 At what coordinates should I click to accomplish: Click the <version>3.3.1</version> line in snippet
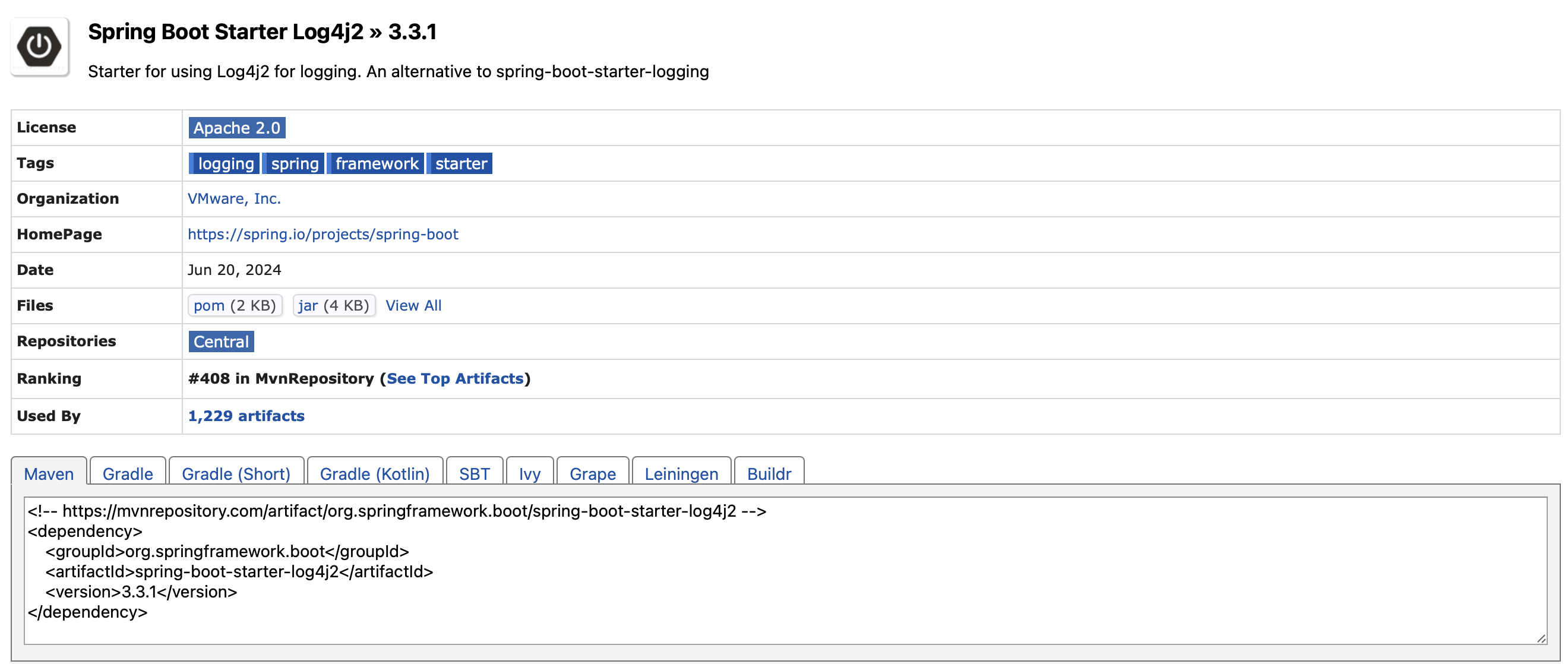tap(141, 592)
